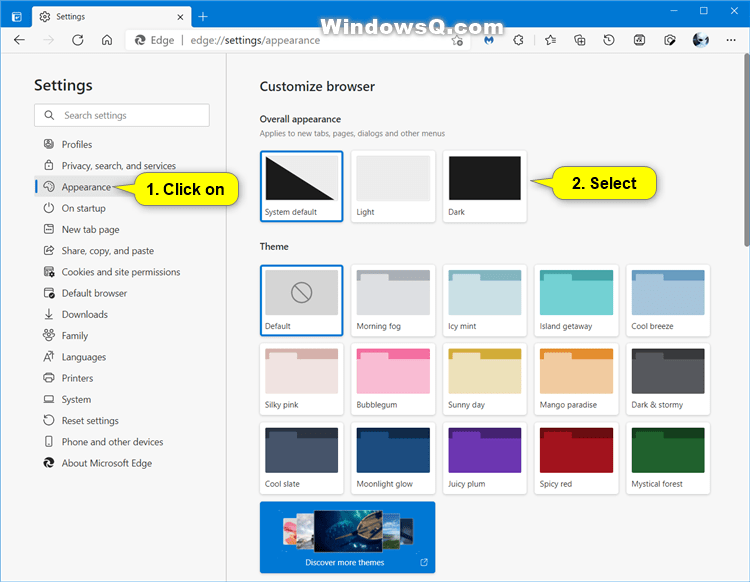
Task: Select the Settings browser tab
Action: click(111, 17)
